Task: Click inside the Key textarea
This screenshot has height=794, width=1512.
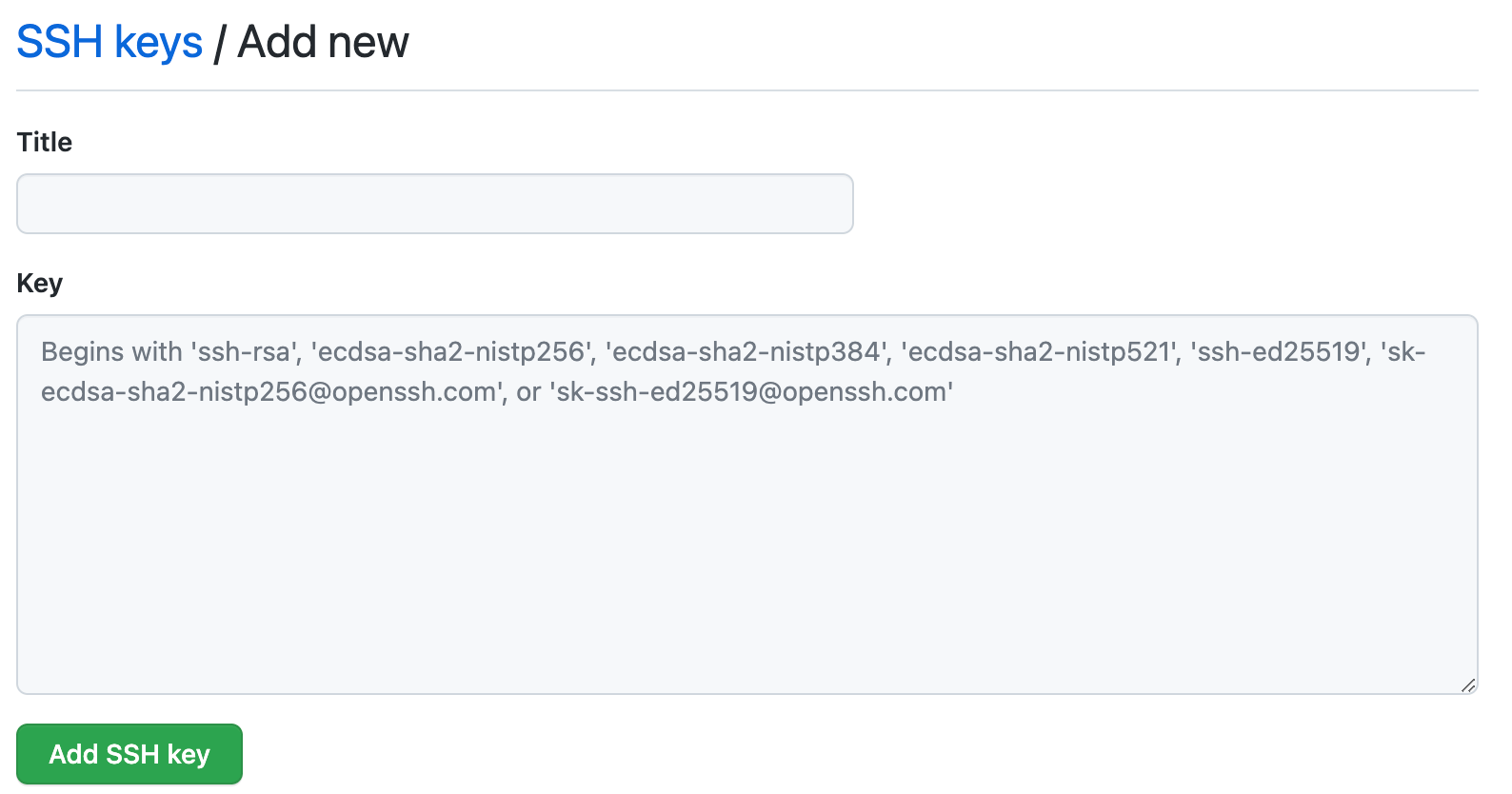Action: [x=747, y=505]
